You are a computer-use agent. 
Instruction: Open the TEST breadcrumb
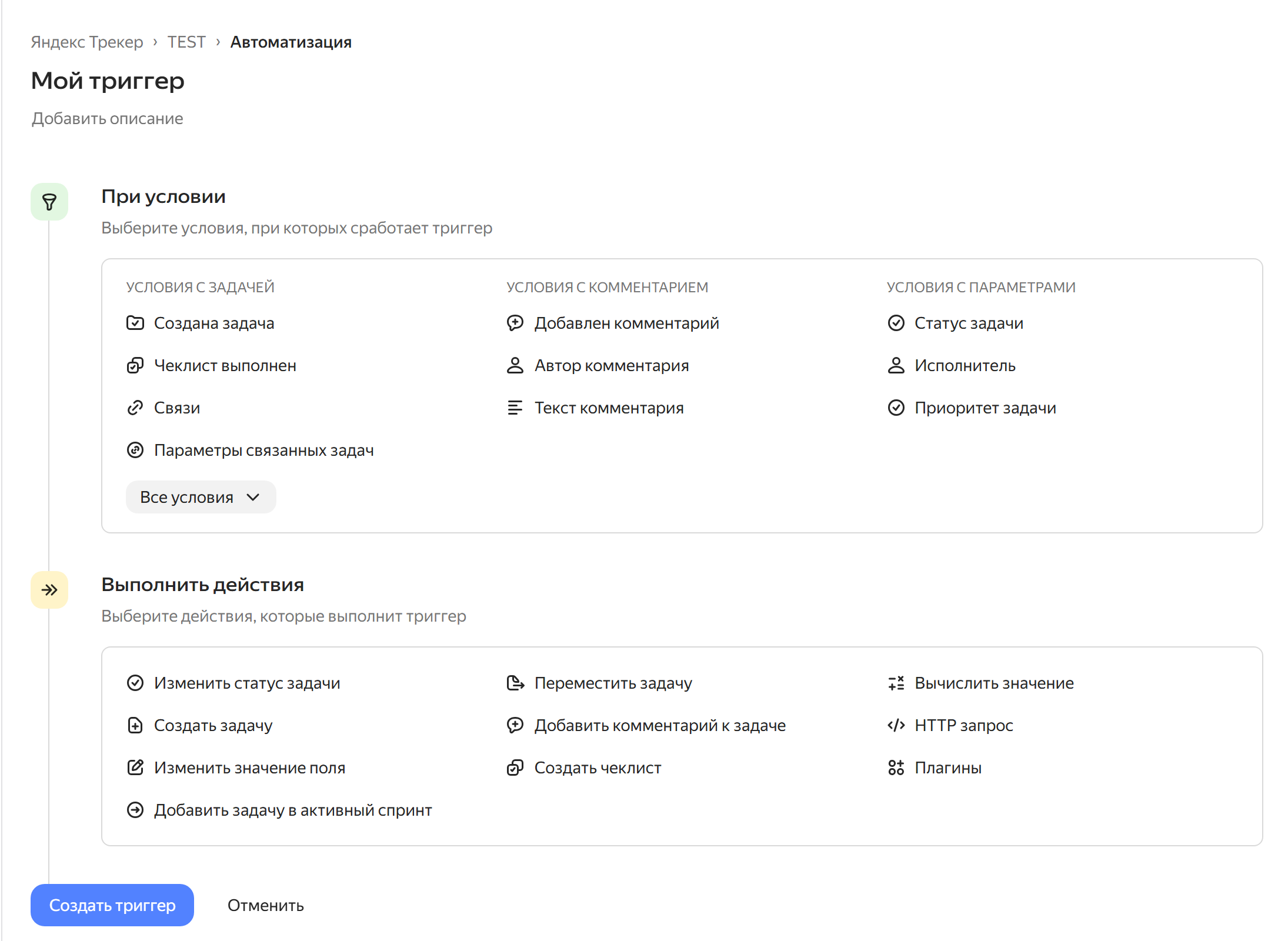[186, 42]
